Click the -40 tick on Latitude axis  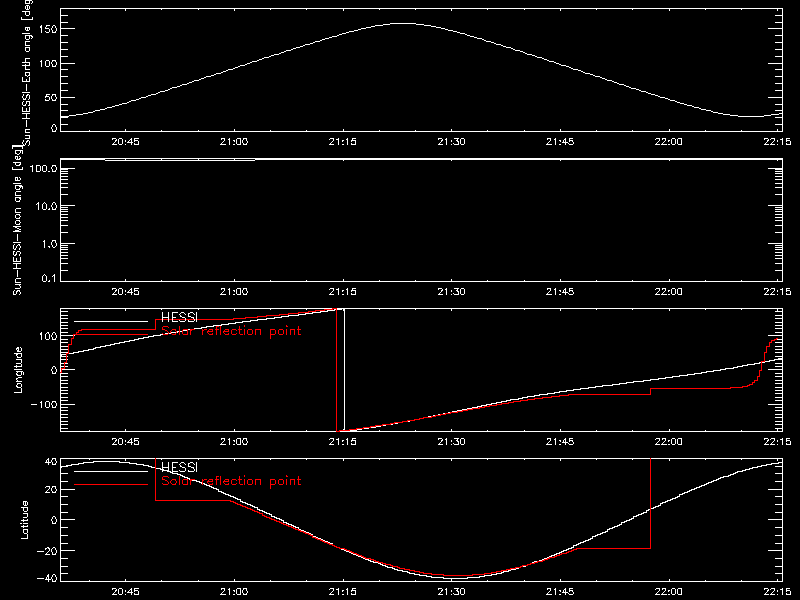coord(47,578)
